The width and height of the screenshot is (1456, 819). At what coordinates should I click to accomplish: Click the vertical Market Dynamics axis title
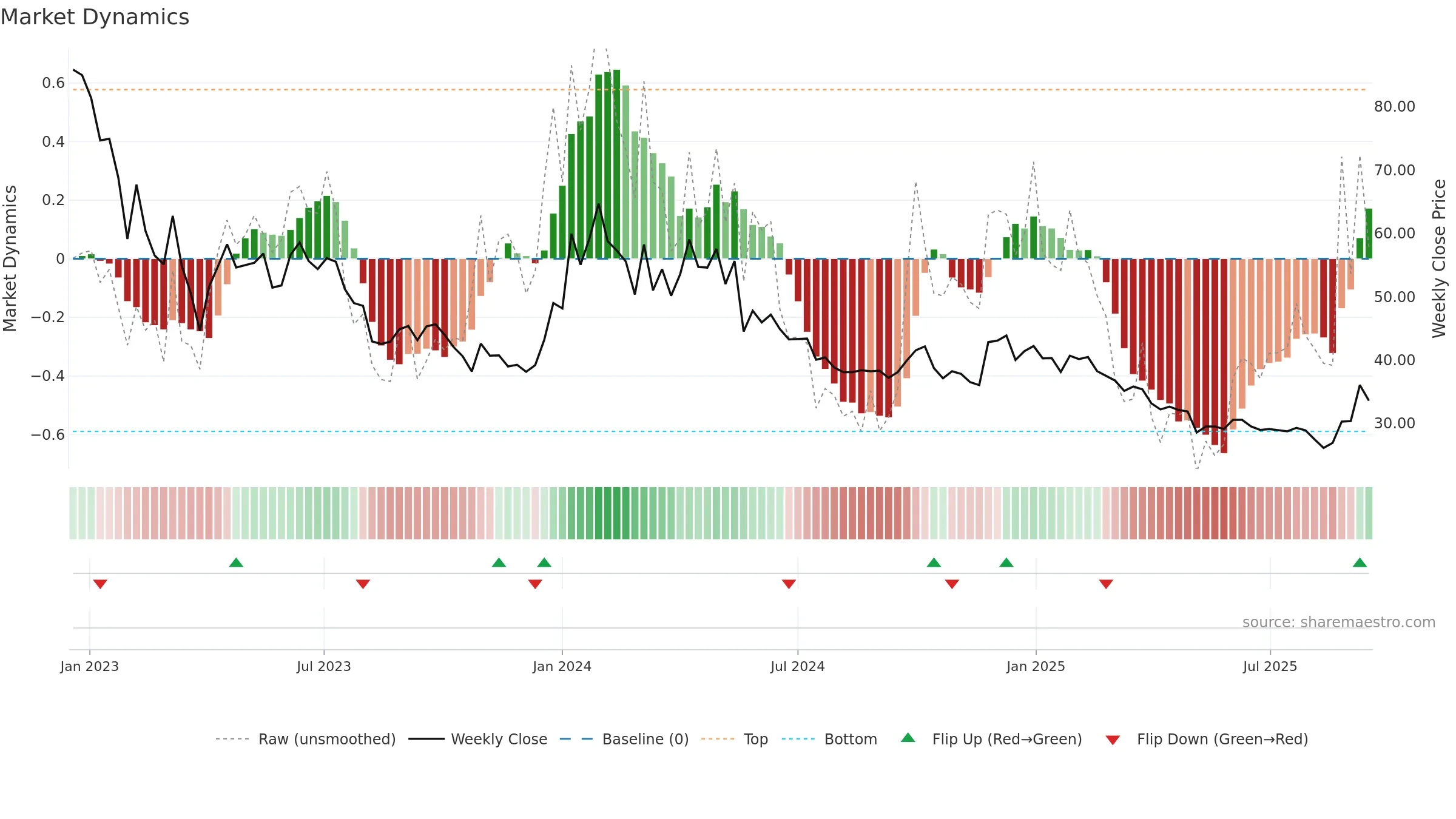click(10, 258)
